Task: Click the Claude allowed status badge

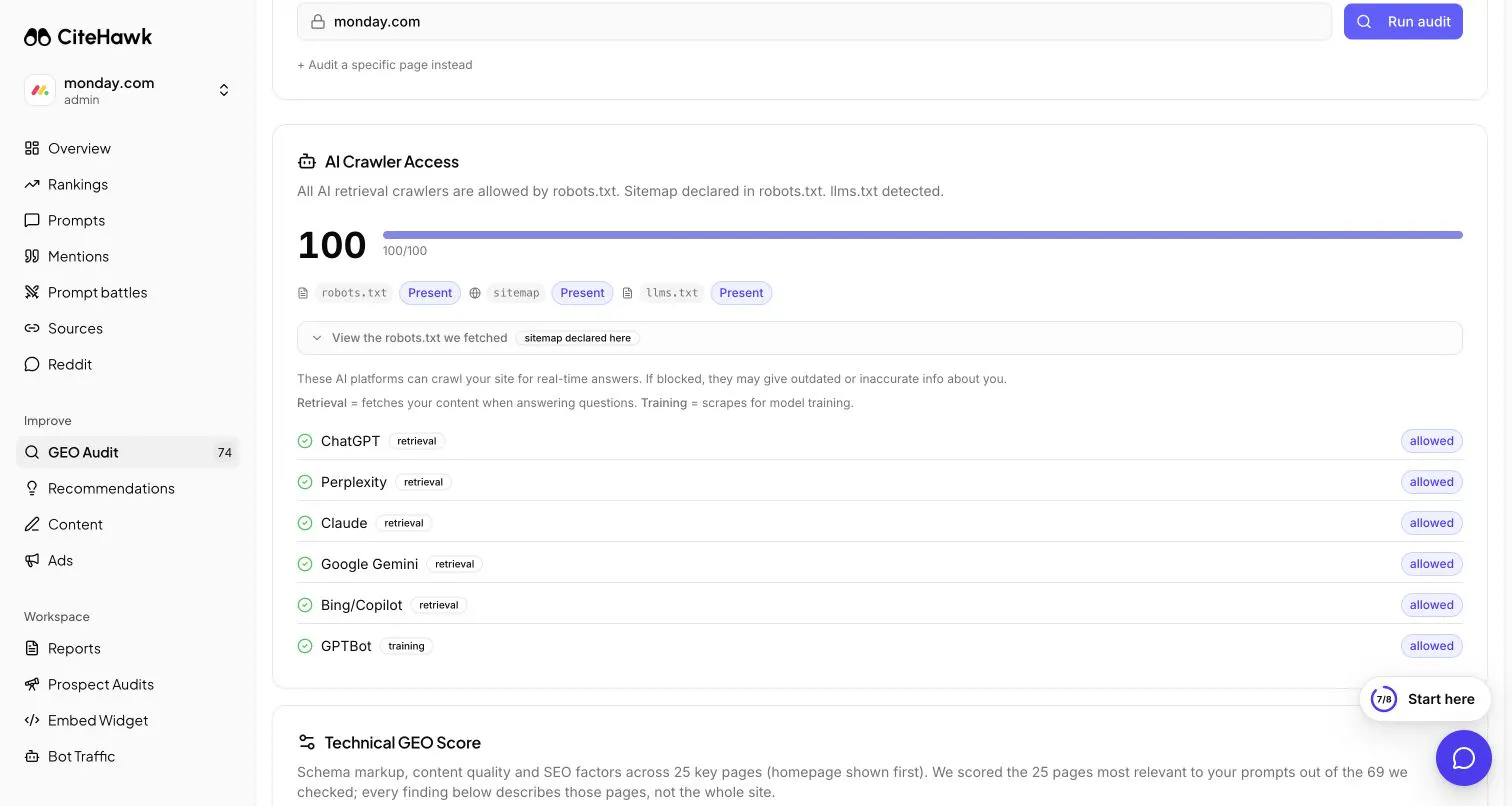Action: coord(1432,523)
